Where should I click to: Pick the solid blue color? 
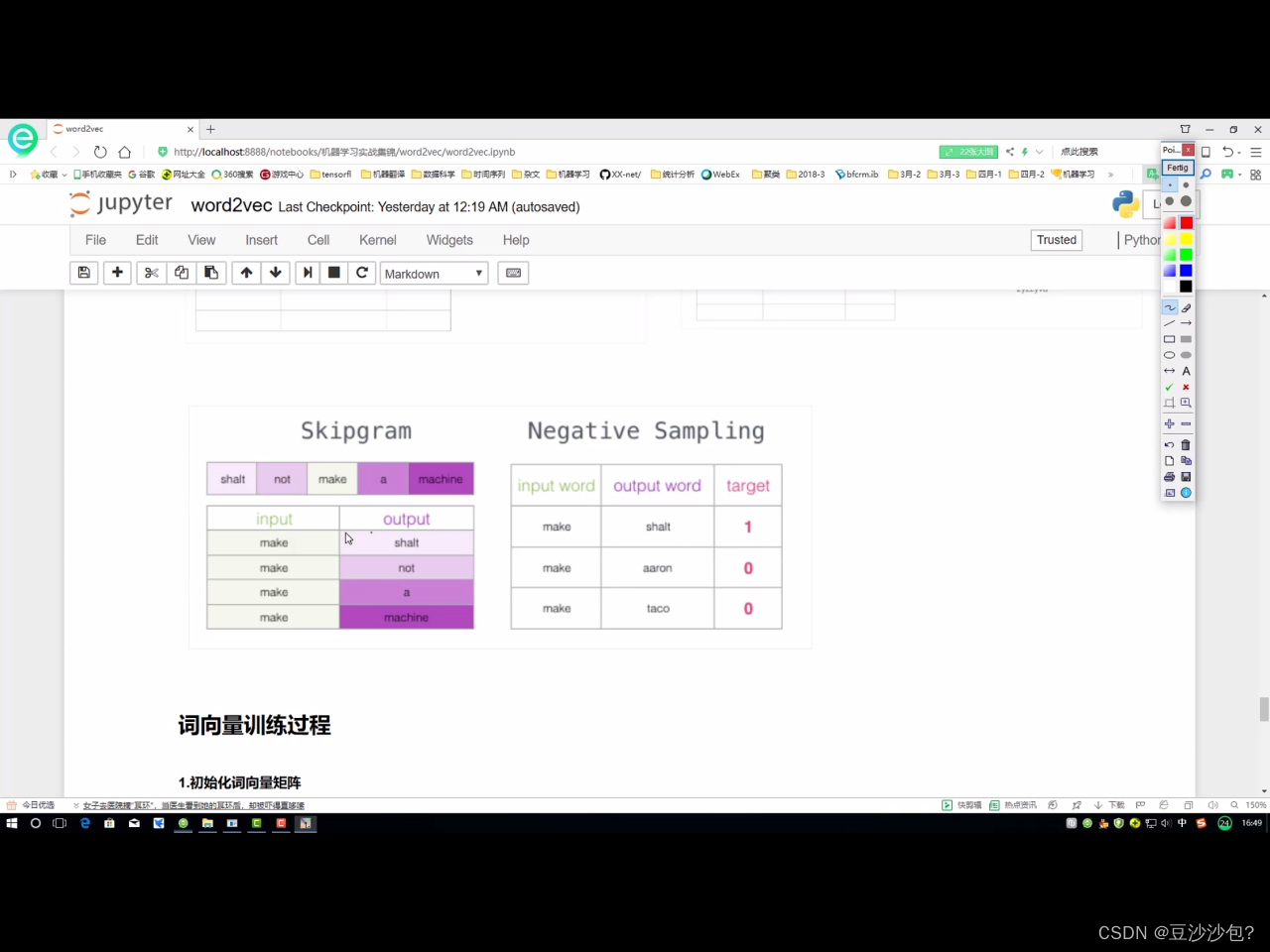tap(1186, 271)
